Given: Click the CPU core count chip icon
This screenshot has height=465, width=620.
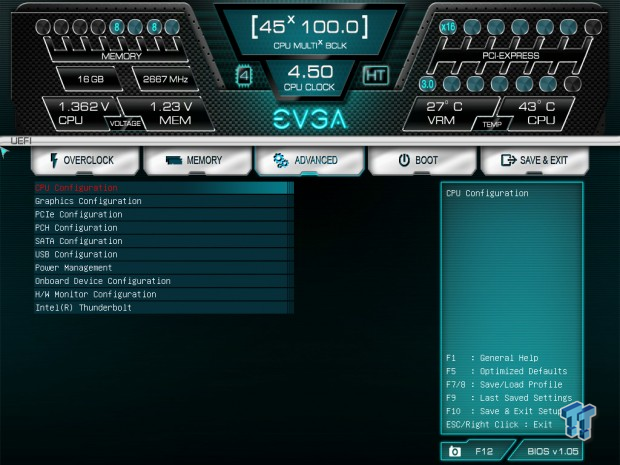Looking at the screenshot, I should pos(244,75).
